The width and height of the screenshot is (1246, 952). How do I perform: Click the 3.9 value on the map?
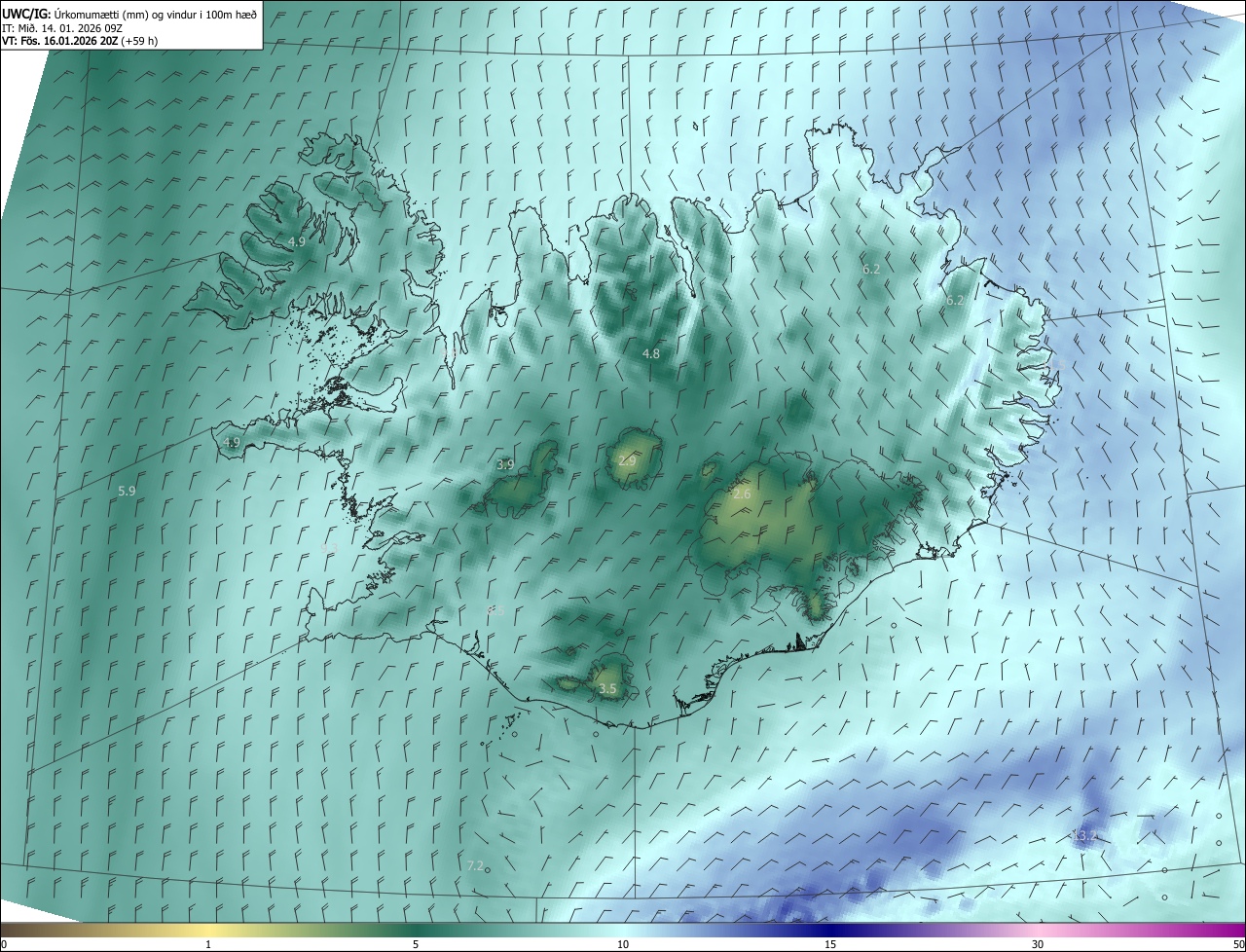tap(505, 465)
